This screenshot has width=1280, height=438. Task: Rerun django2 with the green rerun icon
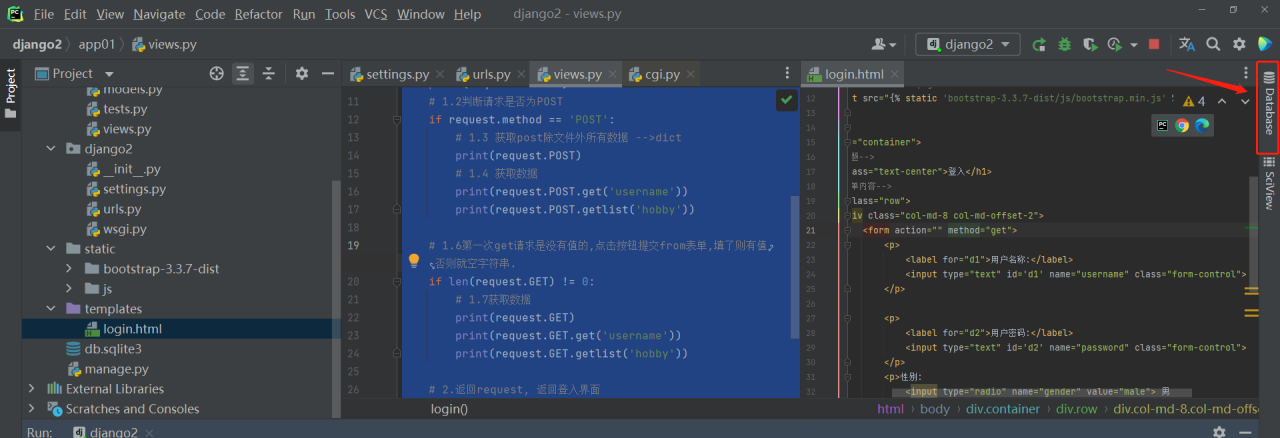tap(1040, 44)
